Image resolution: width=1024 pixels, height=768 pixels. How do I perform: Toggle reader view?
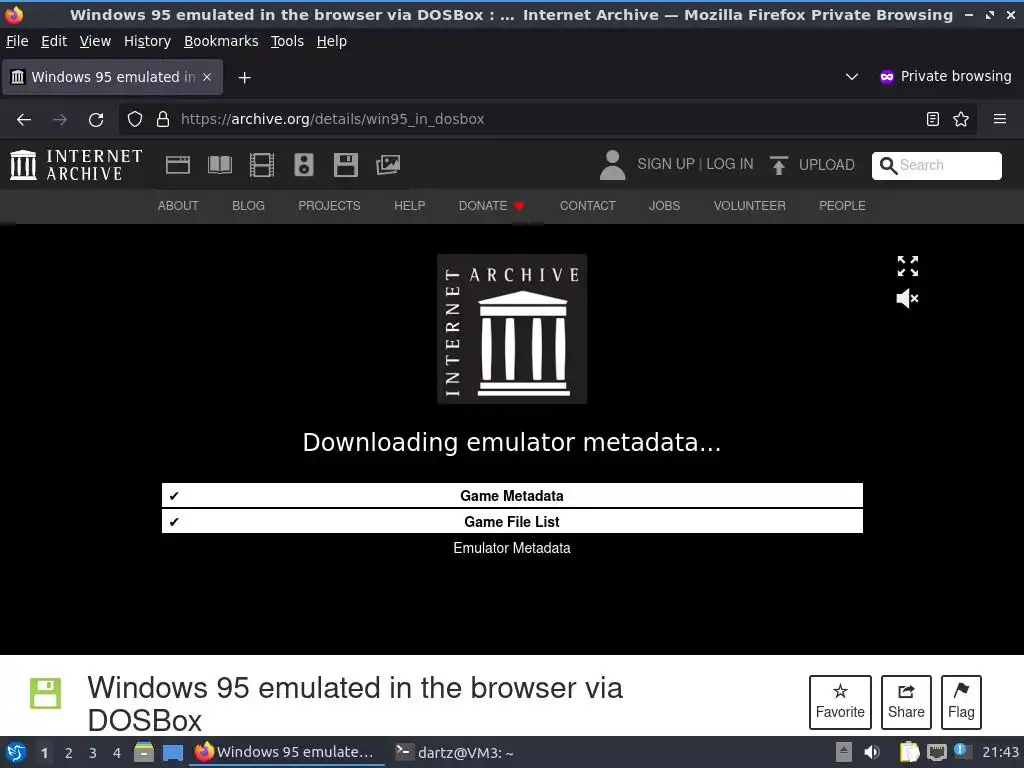tap(933, 119)
